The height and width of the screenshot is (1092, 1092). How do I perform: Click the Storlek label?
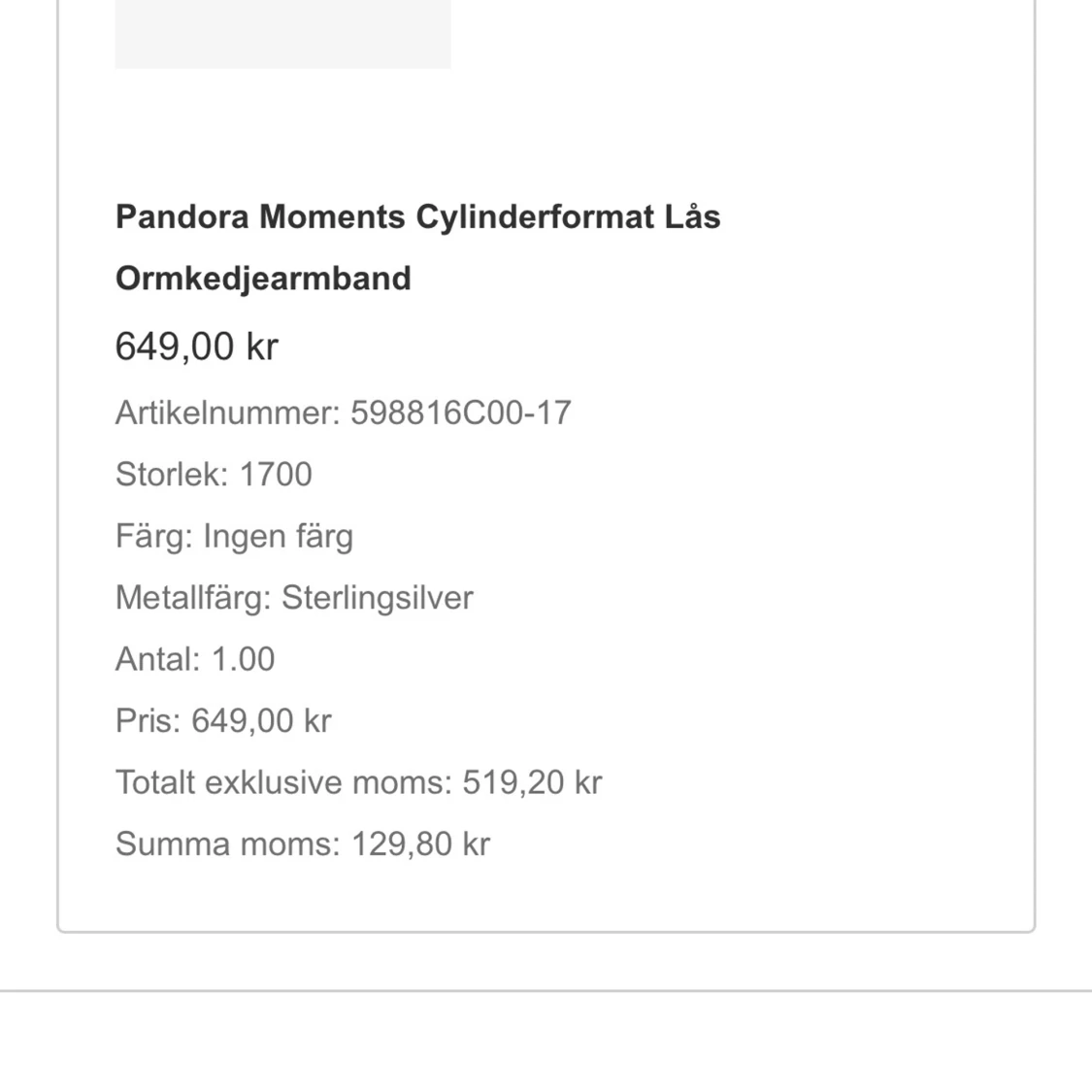point(172,475)
